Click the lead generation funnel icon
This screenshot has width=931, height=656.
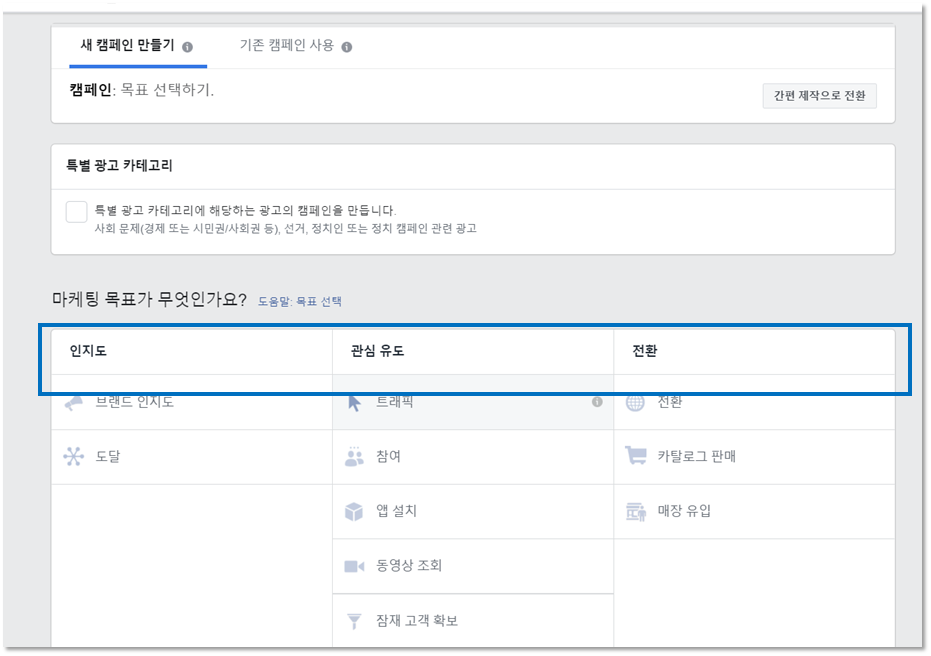(354, 621)
